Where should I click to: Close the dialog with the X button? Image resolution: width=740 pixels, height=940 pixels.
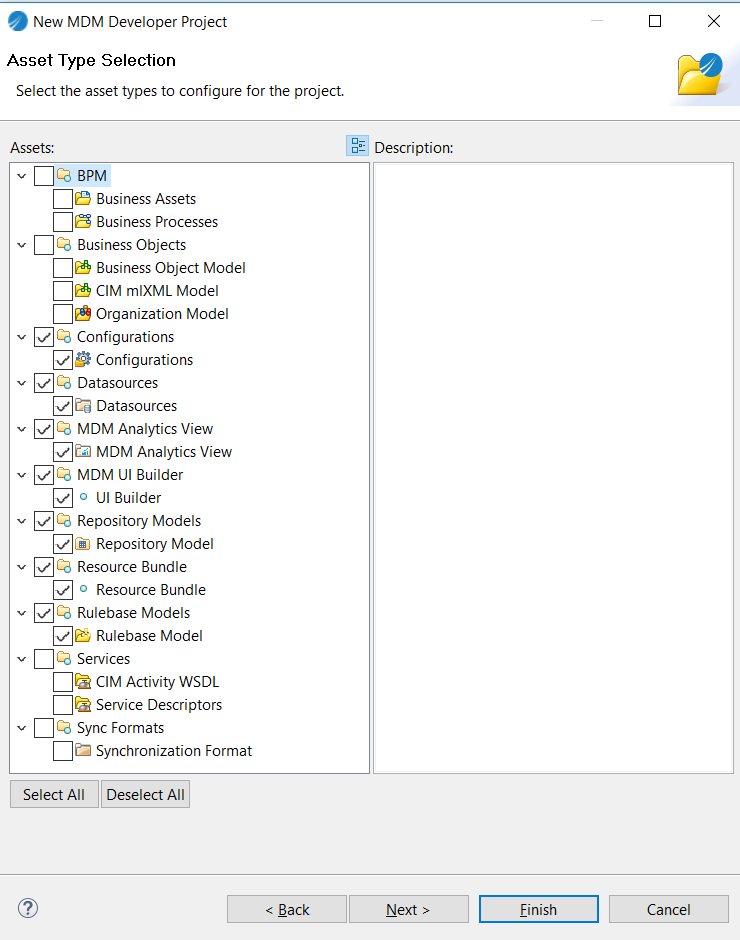point(714,21)
